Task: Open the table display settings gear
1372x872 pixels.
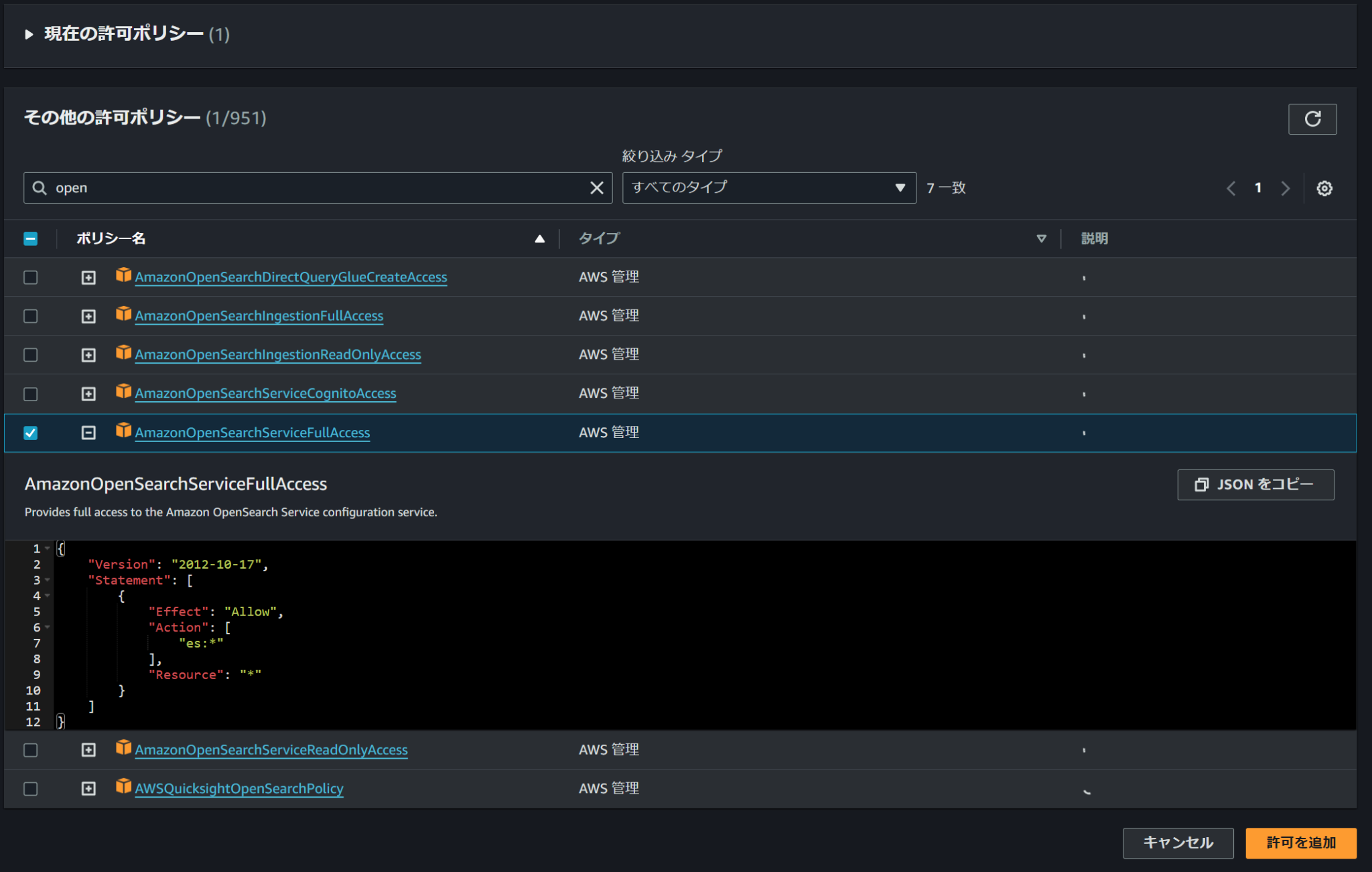Action: pos(1323,188)
